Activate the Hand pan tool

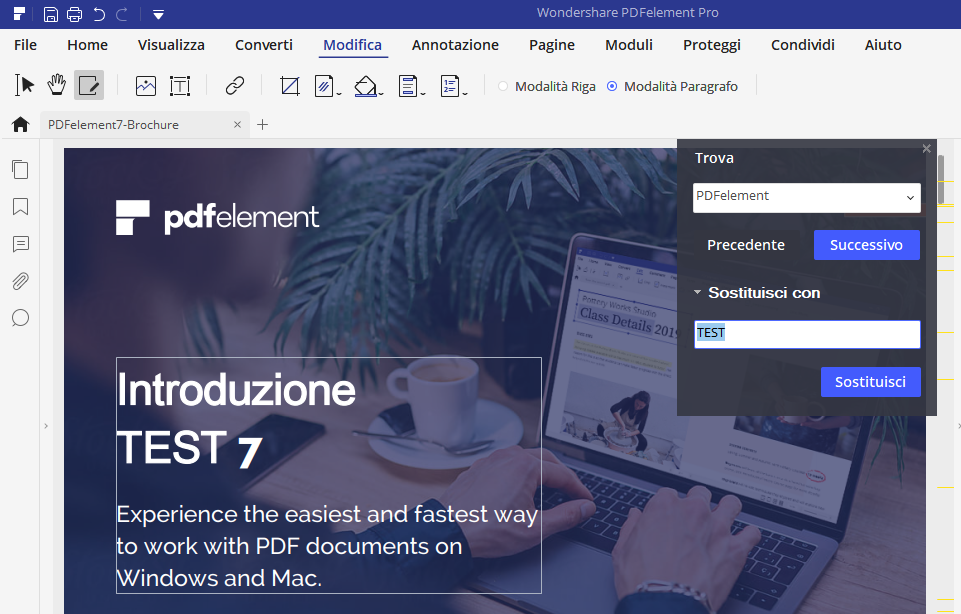(x=56, y=85)
